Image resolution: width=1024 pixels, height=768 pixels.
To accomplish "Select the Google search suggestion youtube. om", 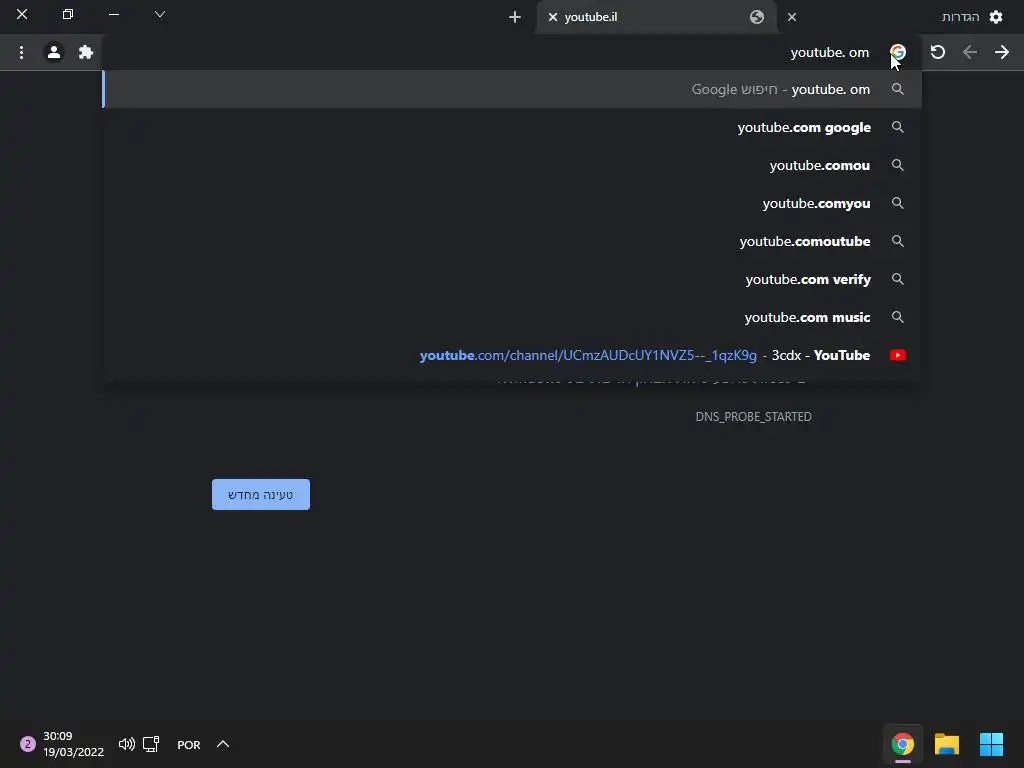I will pyautogui.click(x=512, y=89).
